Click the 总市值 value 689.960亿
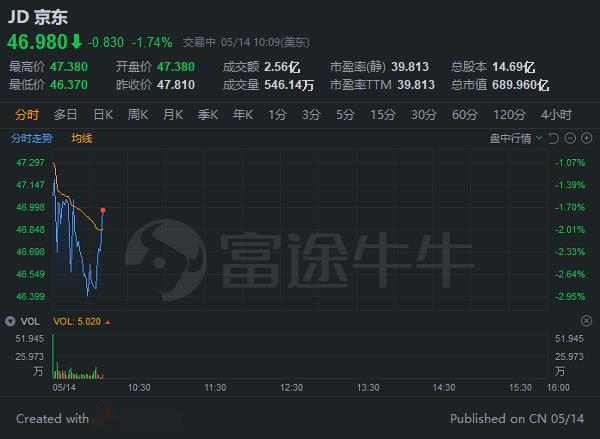Screen dimensions: 600x439 click(520, 85)
